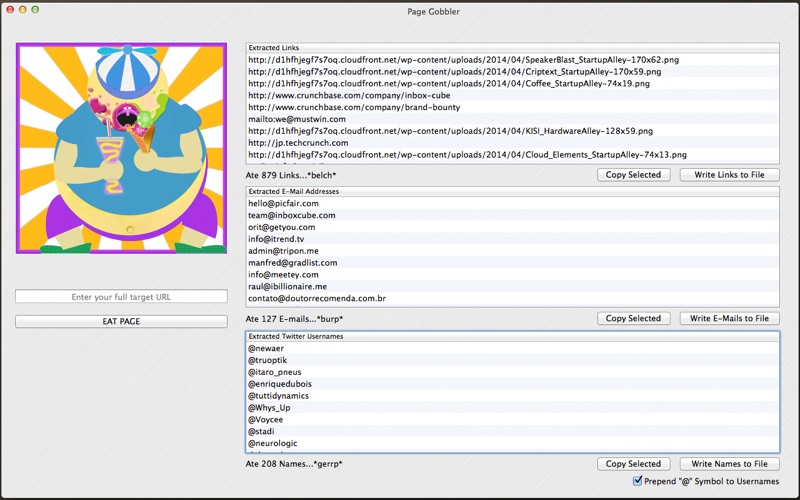Select the @itaro_pneus username
Screen dimensions: 800x500
point(512,372)
